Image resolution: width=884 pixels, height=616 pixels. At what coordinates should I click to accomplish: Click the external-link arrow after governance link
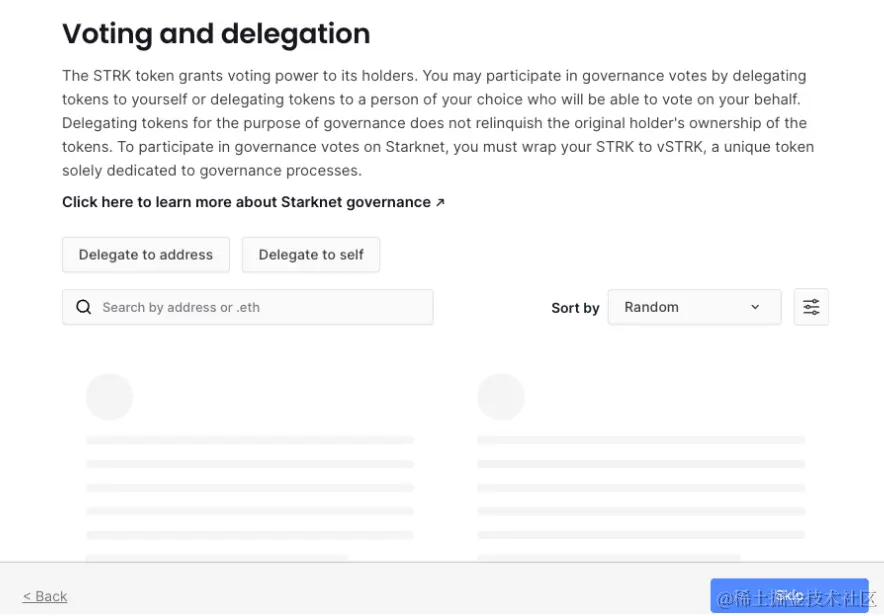click(440, 202)
